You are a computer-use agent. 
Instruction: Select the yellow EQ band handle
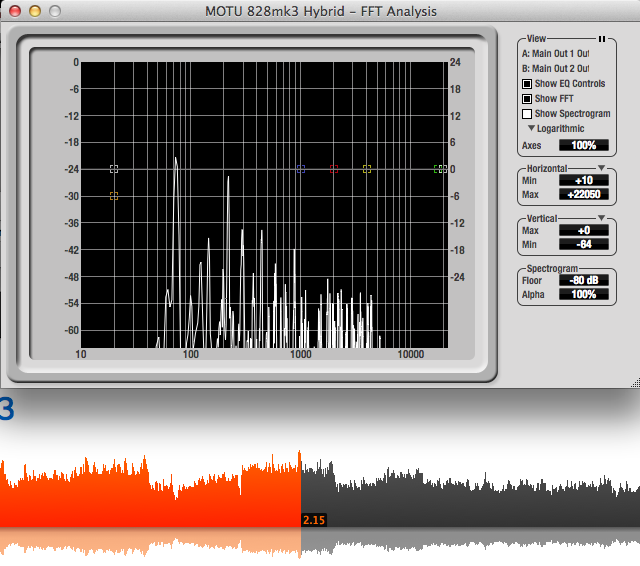(x=367, y=169)
